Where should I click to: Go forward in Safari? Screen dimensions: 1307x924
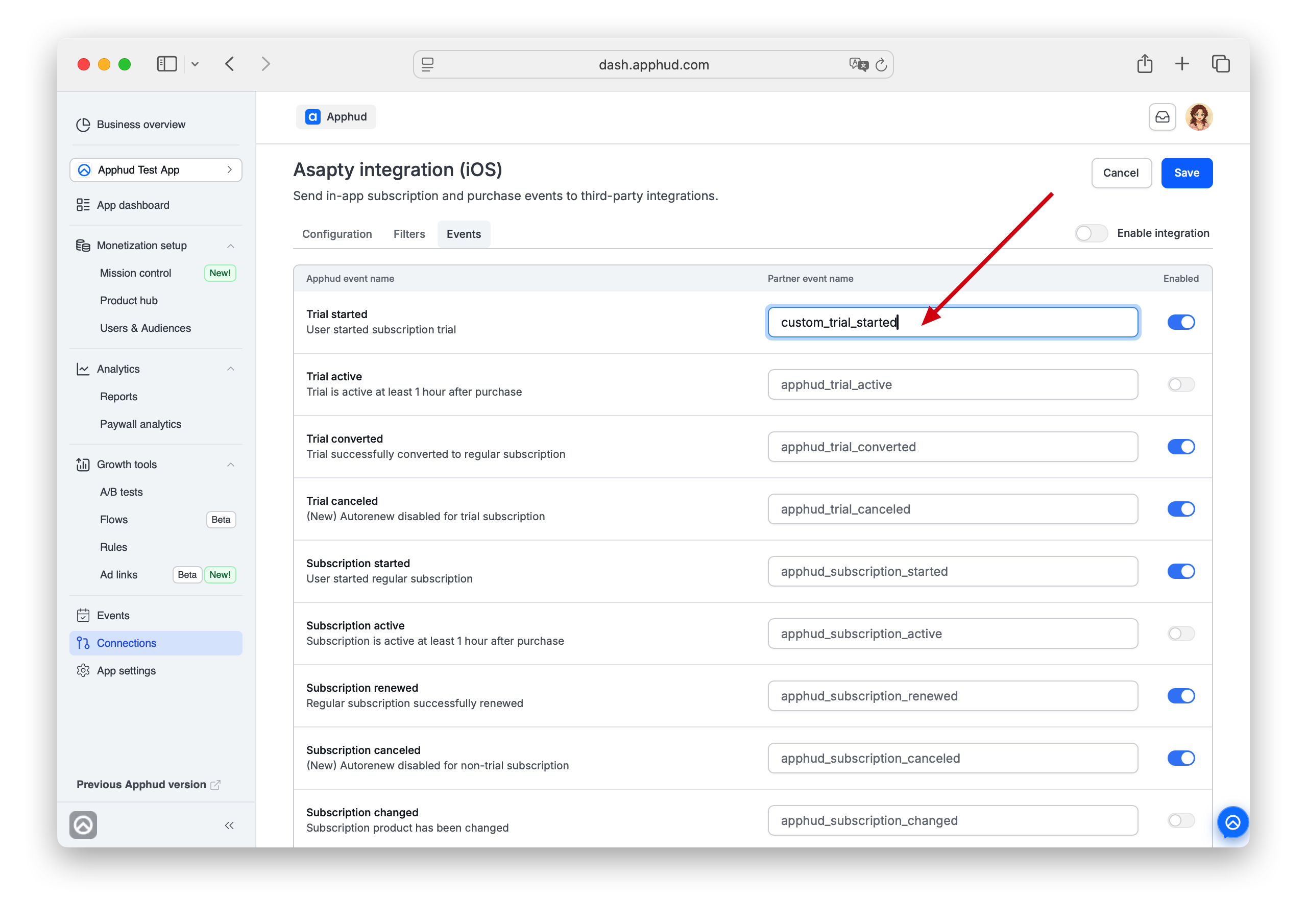pos(265,64)
